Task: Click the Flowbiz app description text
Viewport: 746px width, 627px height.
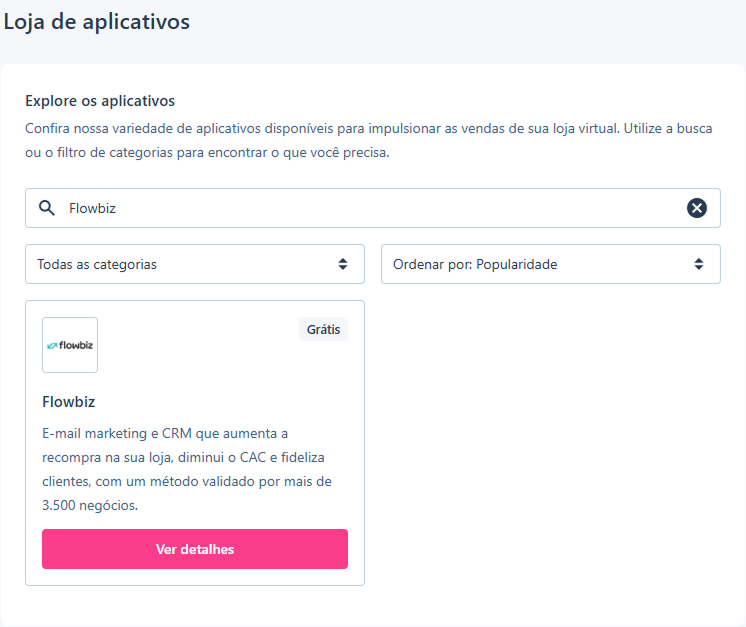Action: coord(187,469)
